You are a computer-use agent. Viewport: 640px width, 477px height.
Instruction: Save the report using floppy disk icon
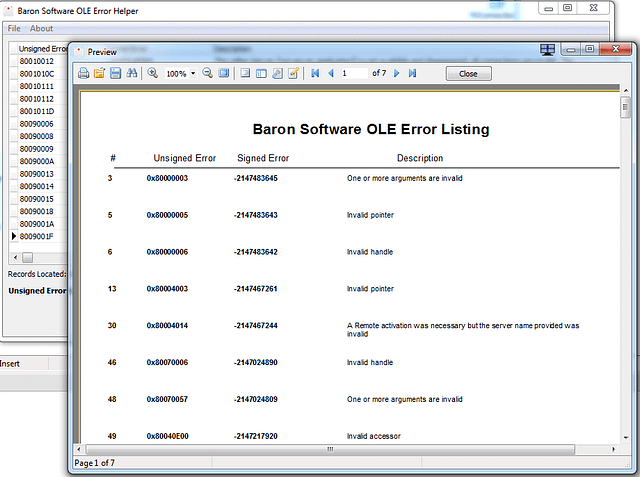(x=115, y=73)
